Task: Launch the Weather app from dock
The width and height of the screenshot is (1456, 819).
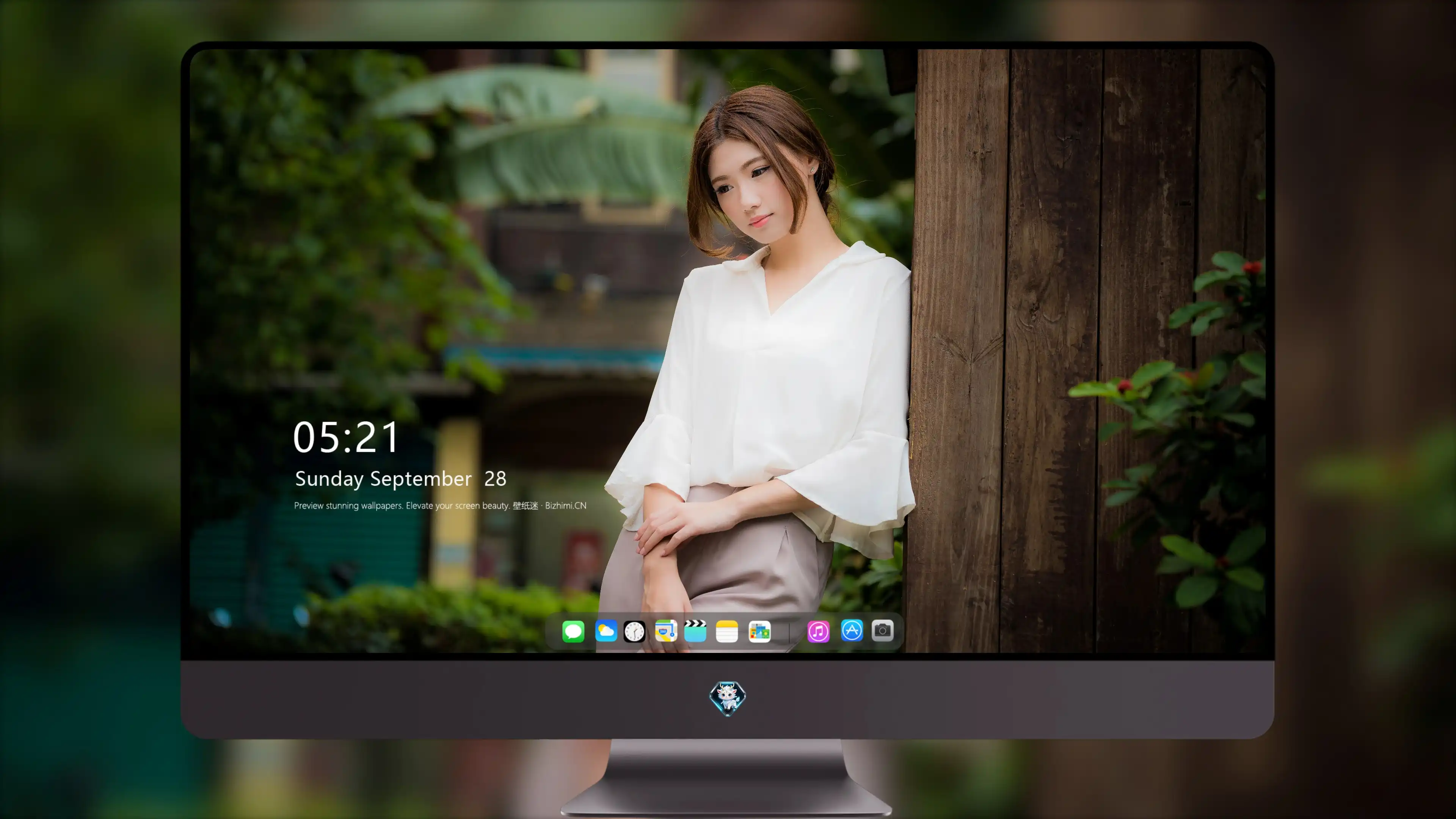Action: pyautogui.click(x=606, y=631)
